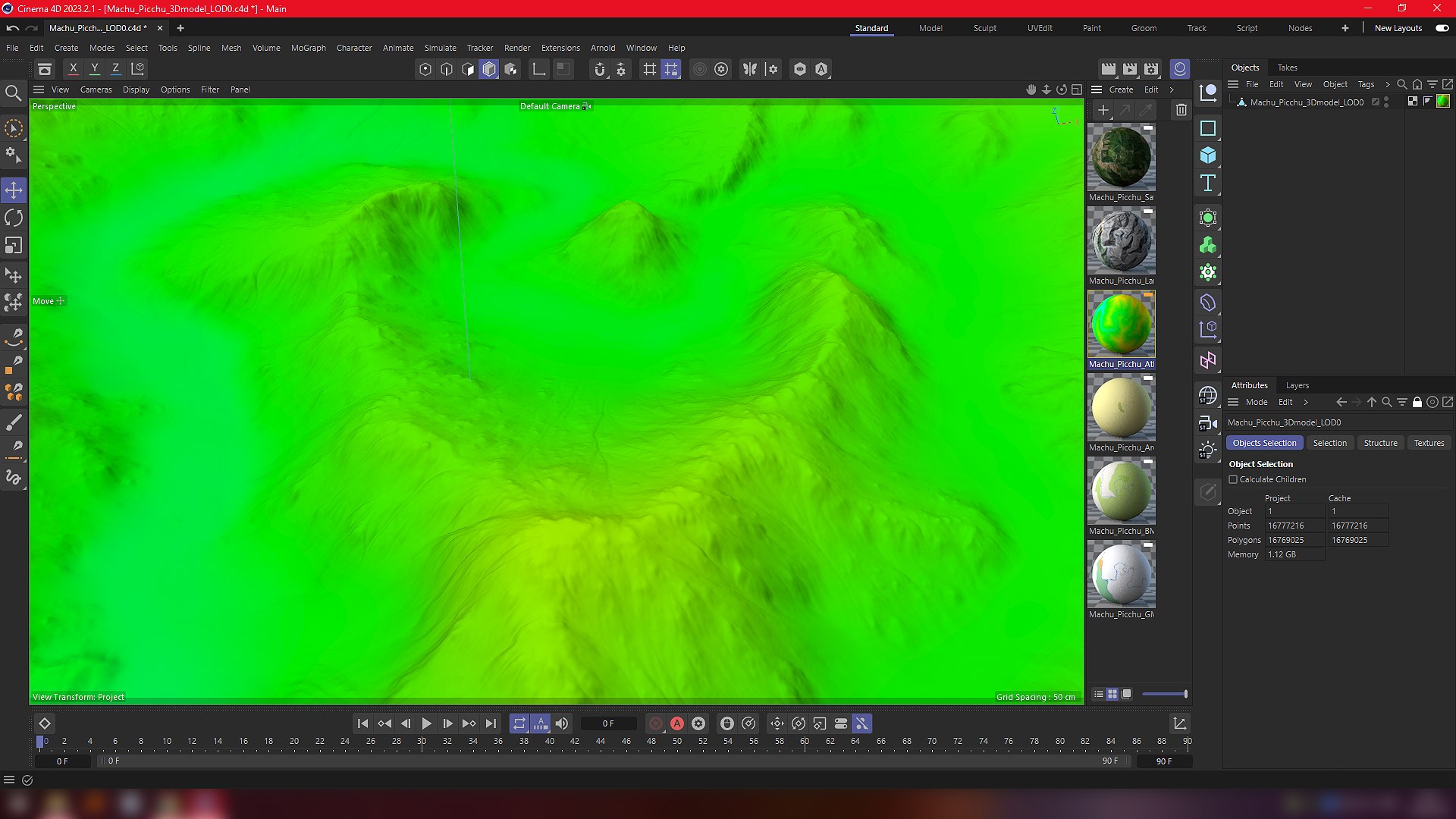
Task: Click the Autokeying button
Action: coord(677,723)
